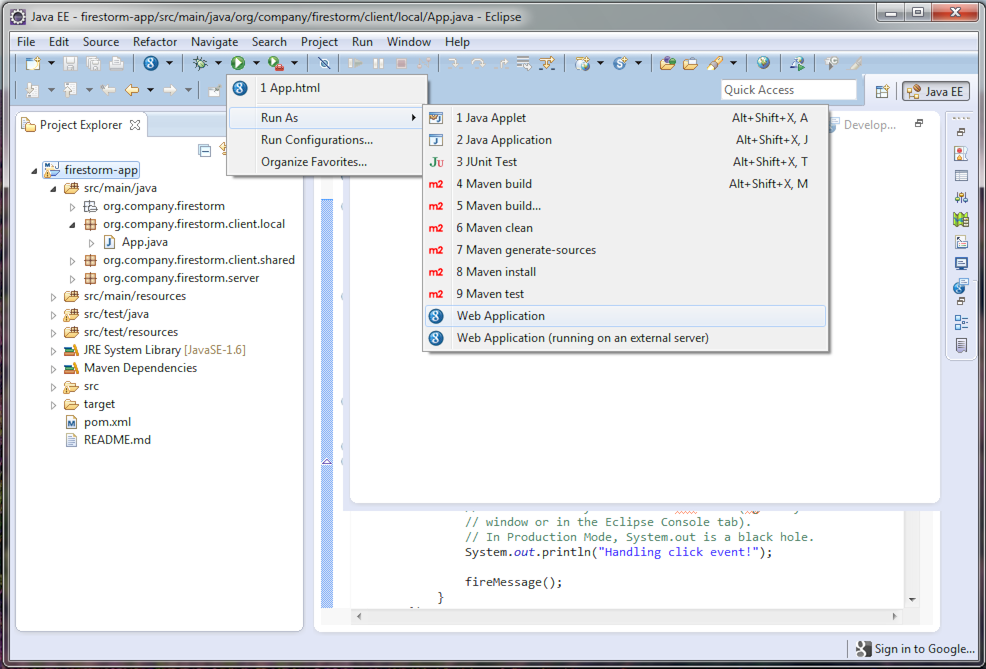Select '1 App.html' launch entry
This screenshot has width=986, height=669.
coord(326,88)
